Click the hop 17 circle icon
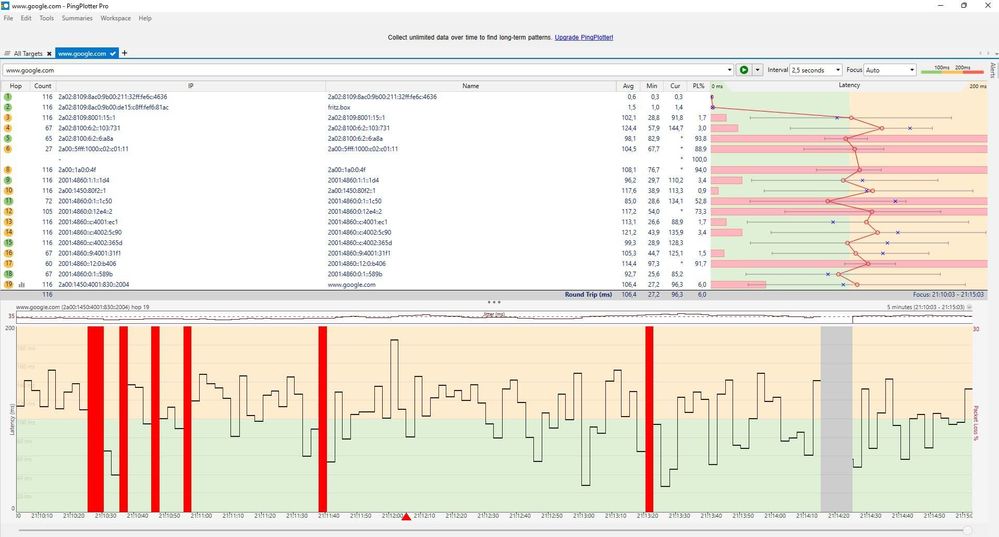Viewport: 999px width, 537px height. 8,264
